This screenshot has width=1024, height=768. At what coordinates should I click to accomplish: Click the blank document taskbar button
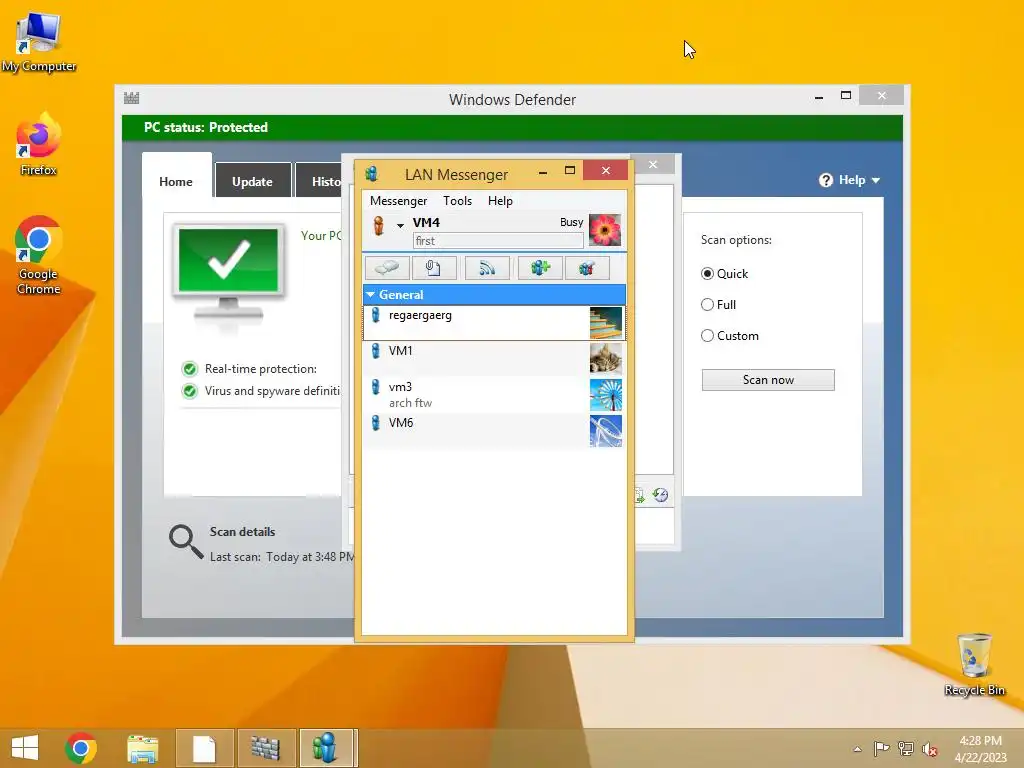(x=204, y=748)
